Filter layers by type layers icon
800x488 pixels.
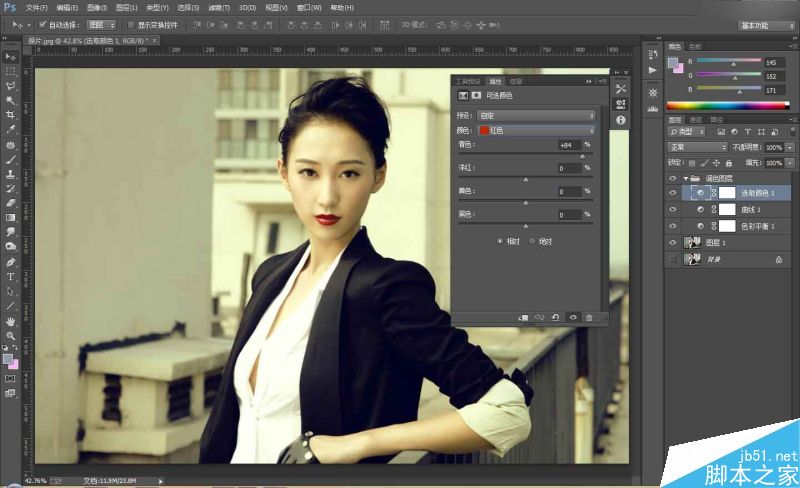pos(747,132)
